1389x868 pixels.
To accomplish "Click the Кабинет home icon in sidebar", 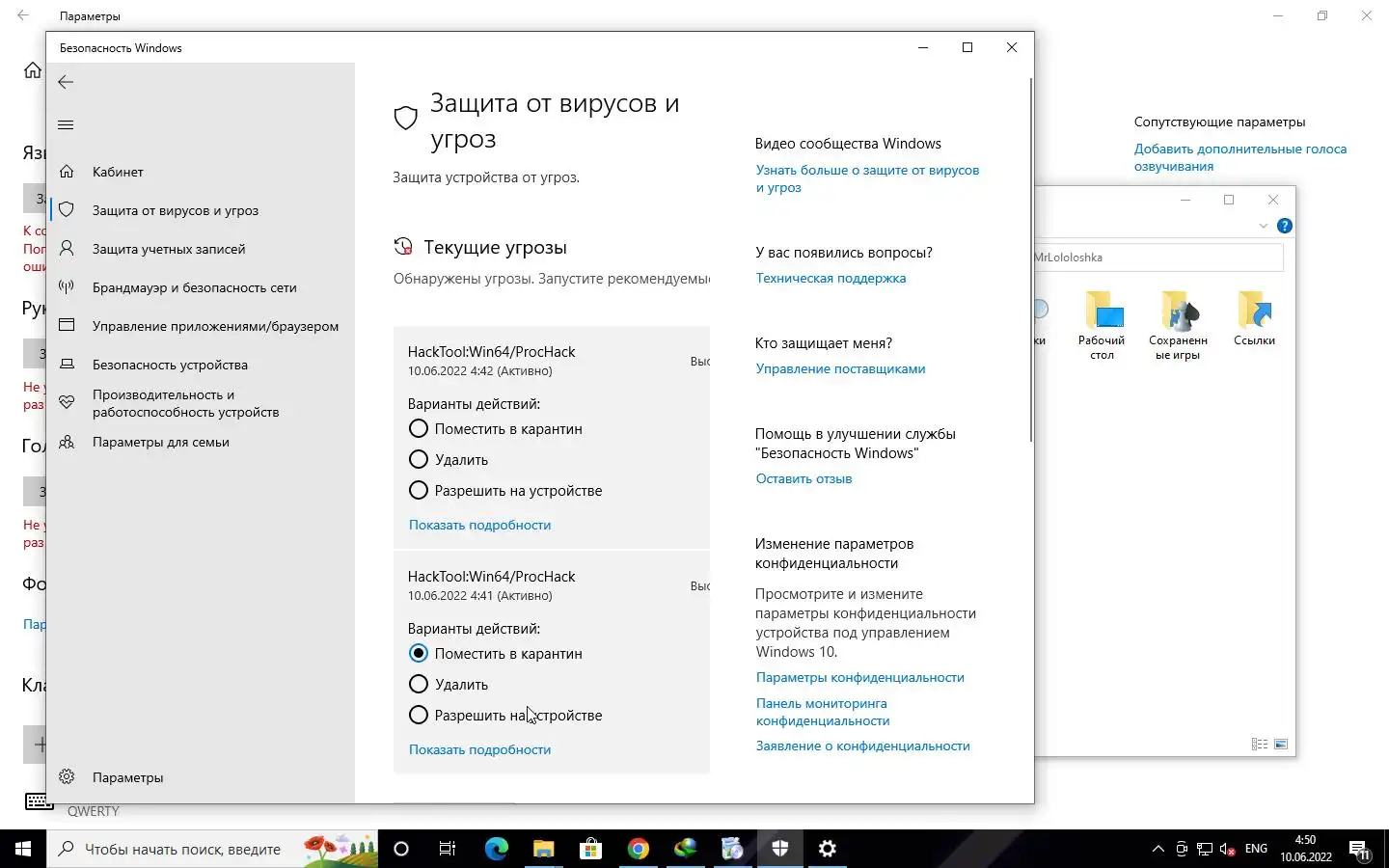I will click(x=67, y=172).
